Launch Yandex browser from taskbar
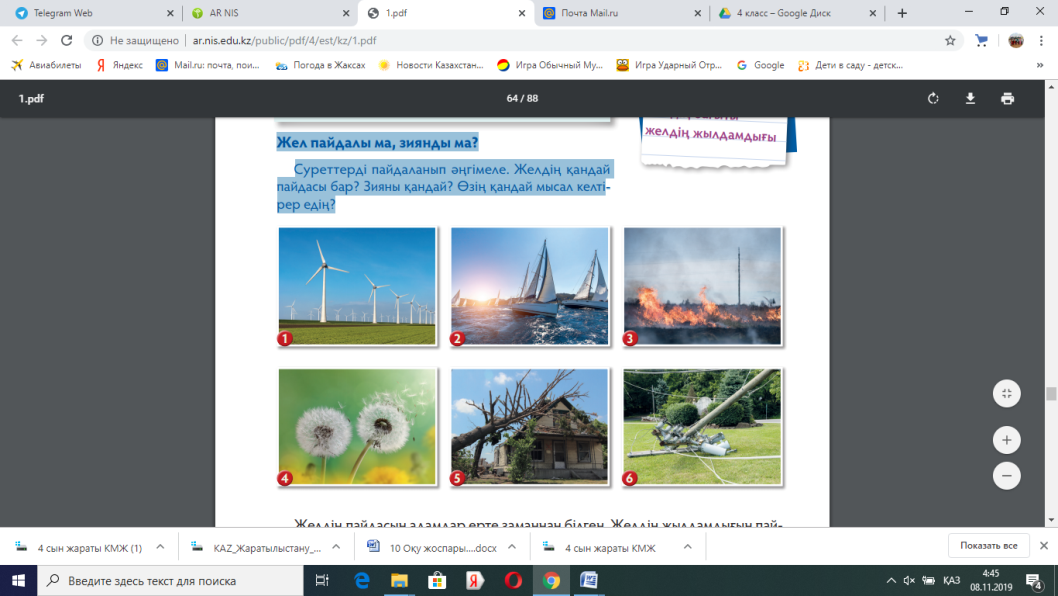The width and height of the screenshot is (1058, 596). [x=475, y=580]
